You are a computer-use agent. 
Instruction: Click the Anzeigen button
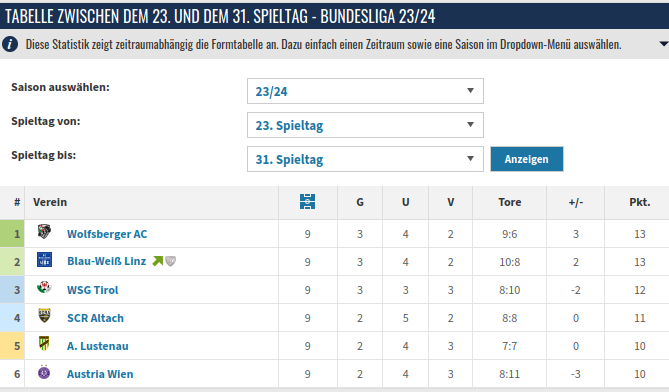click(x=526, y=159)
